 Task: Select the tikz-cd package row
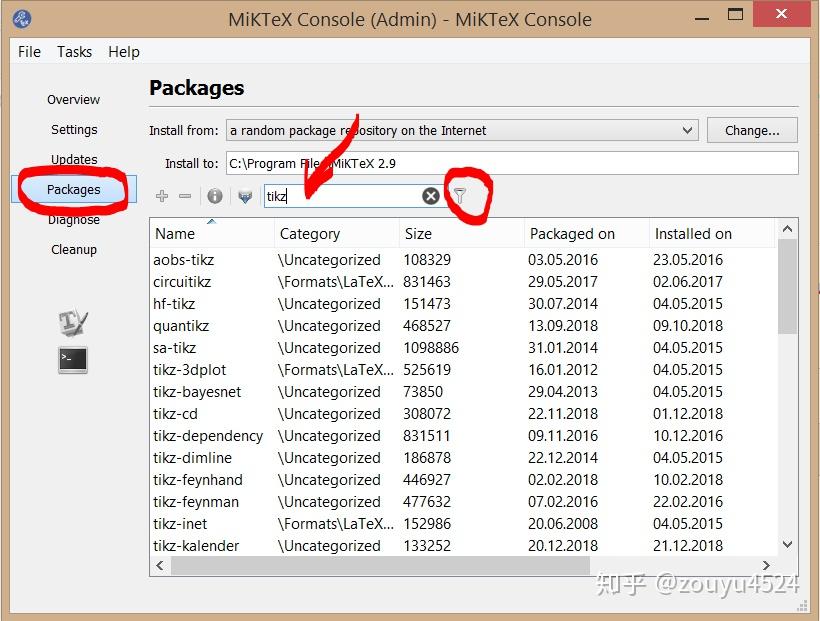pyautogui.click(x=463, y=413)
